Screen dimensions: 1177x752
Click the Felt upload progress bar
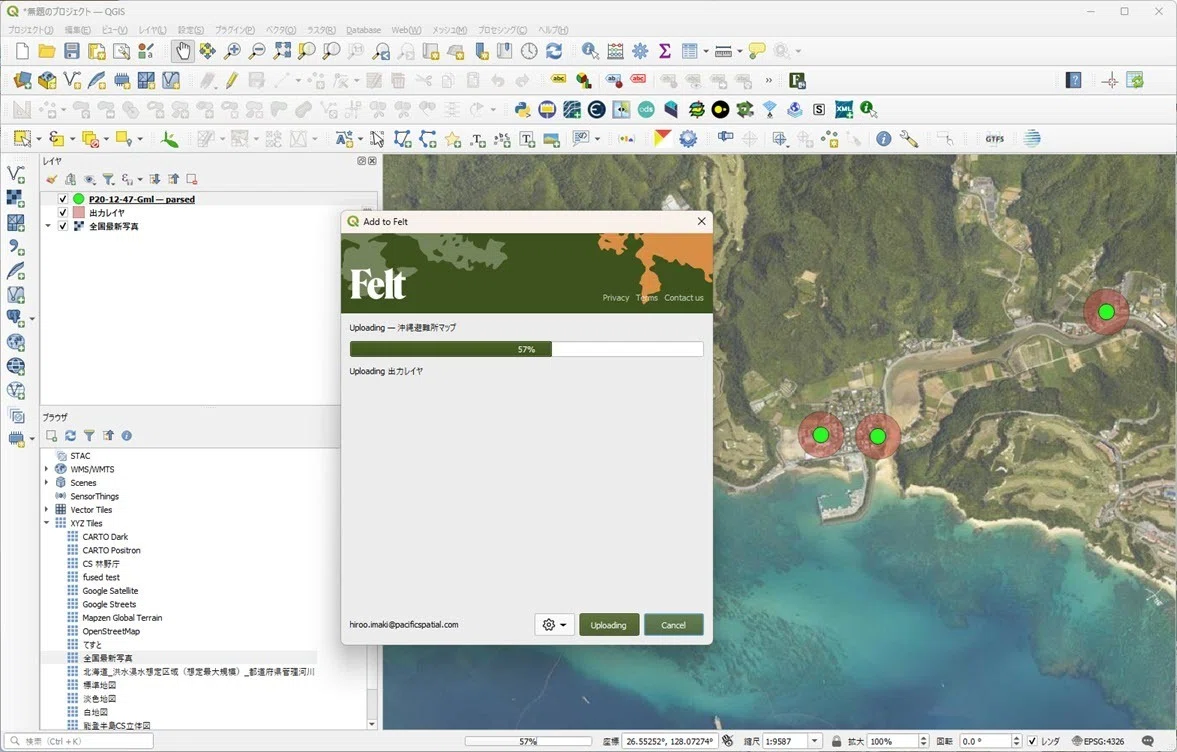[526, 349]
